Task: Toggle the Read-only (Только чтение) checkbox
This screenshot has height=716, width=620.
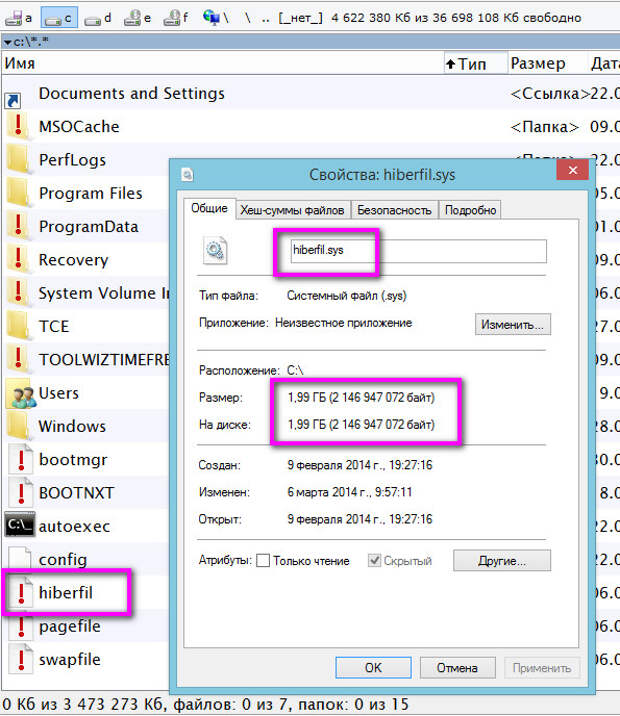Action: coord(263,561)
